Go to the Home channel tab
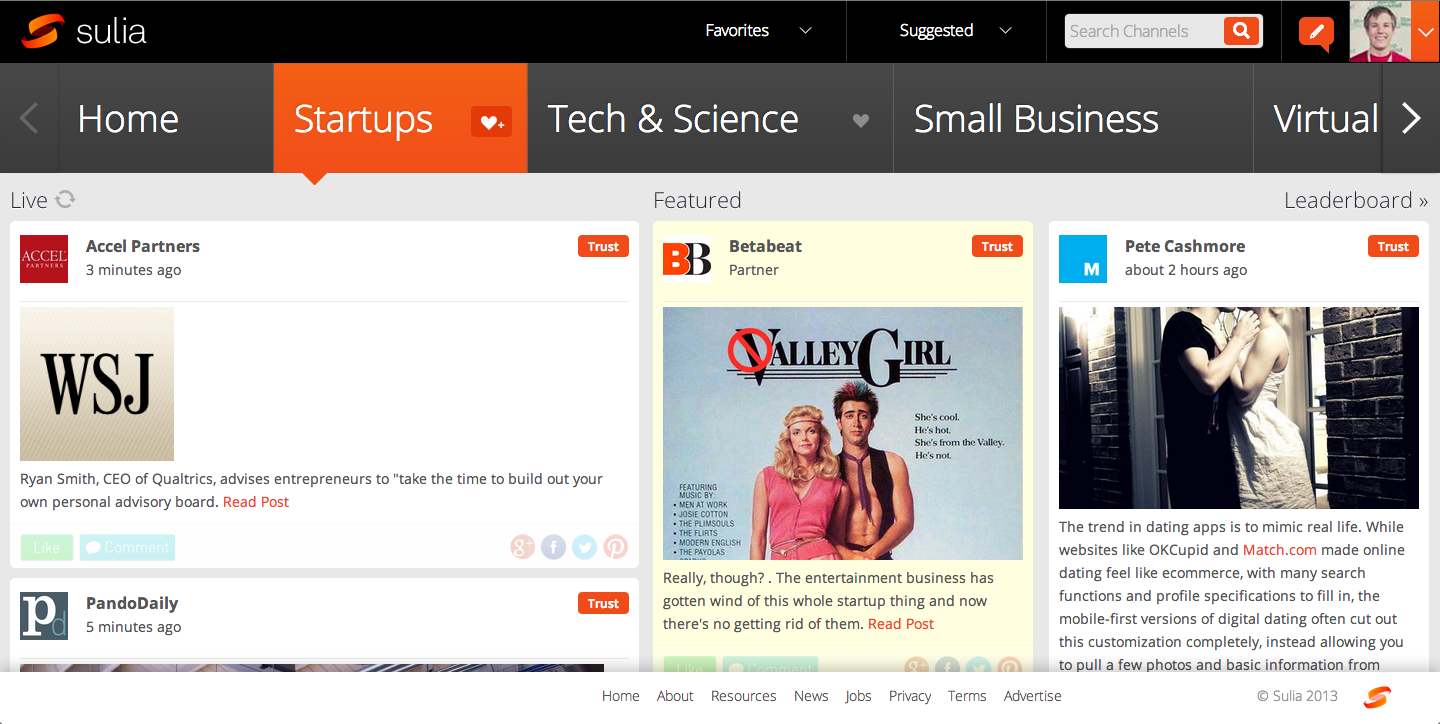This screenshot has height=724, width=1440. coord(128,119)
